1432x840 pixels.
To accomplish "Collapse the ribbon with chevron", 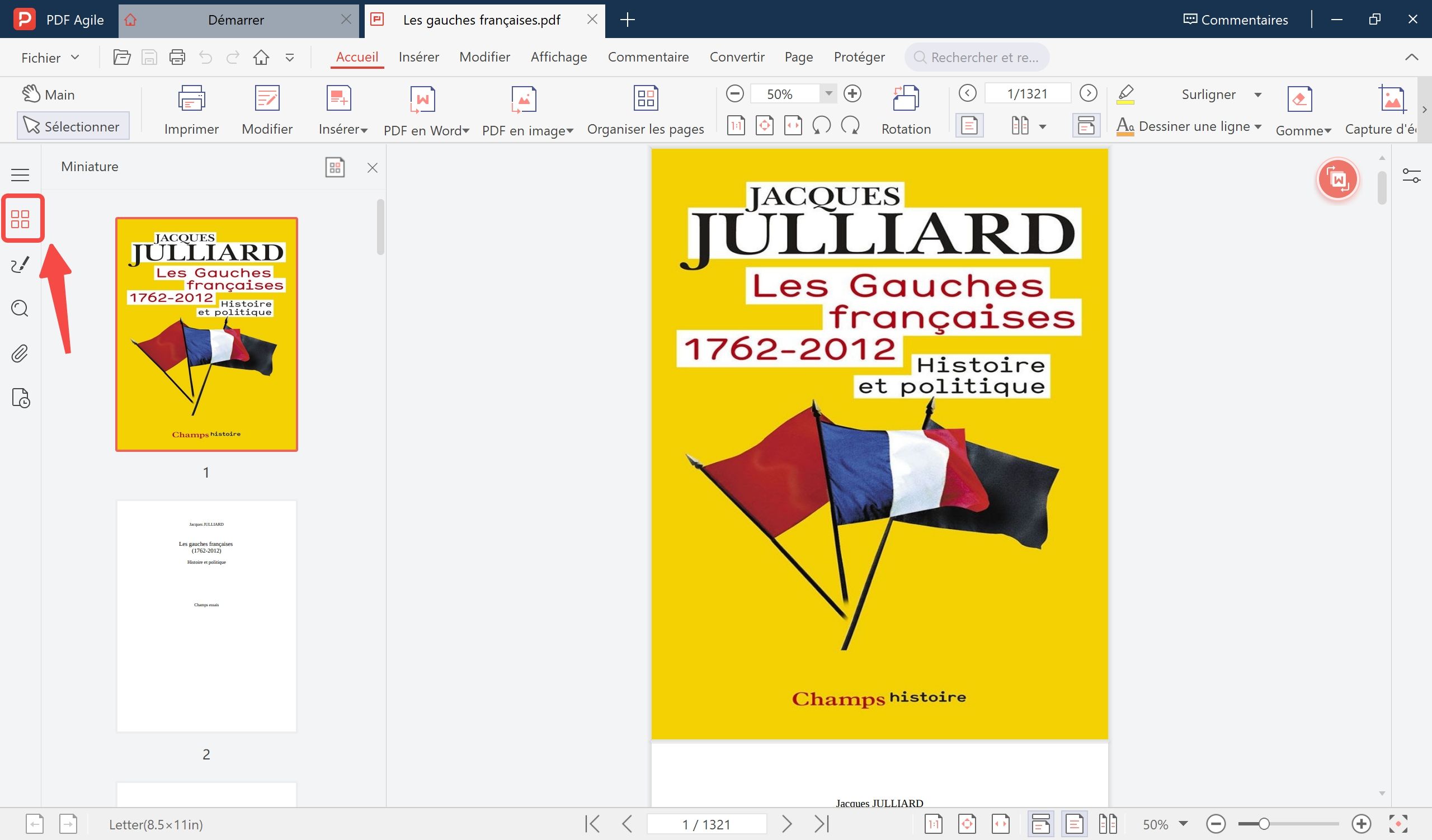I will point(1411,58).
